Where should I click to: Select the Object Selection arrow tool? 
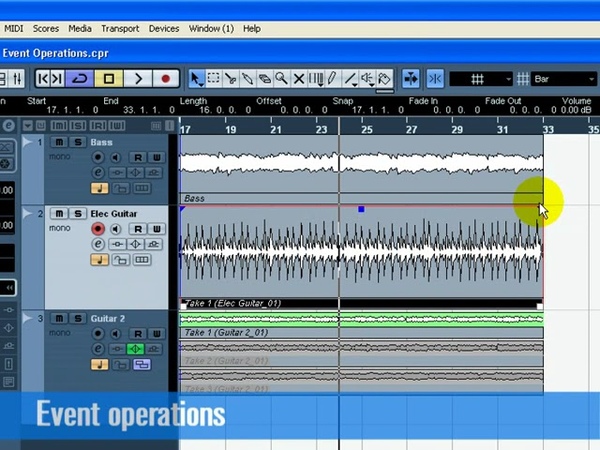[x=196, y=79]
